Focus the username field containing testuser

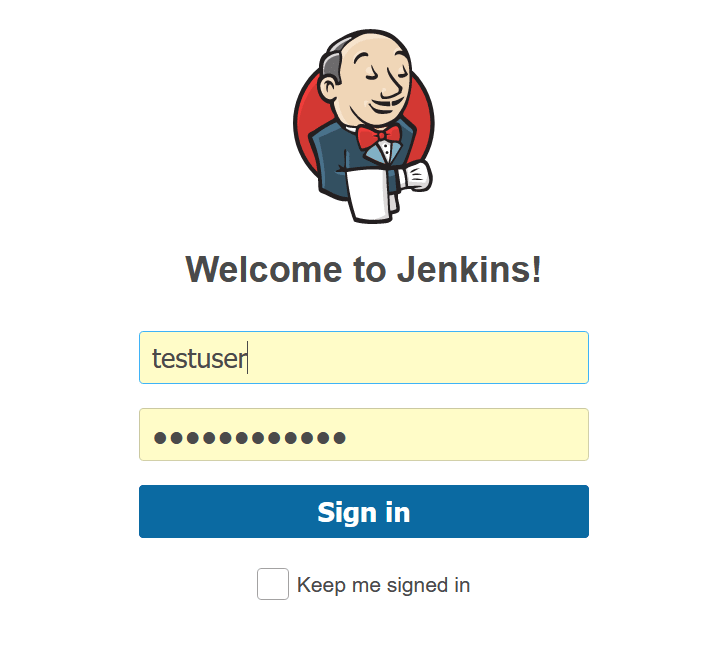(x=364, y=357)
